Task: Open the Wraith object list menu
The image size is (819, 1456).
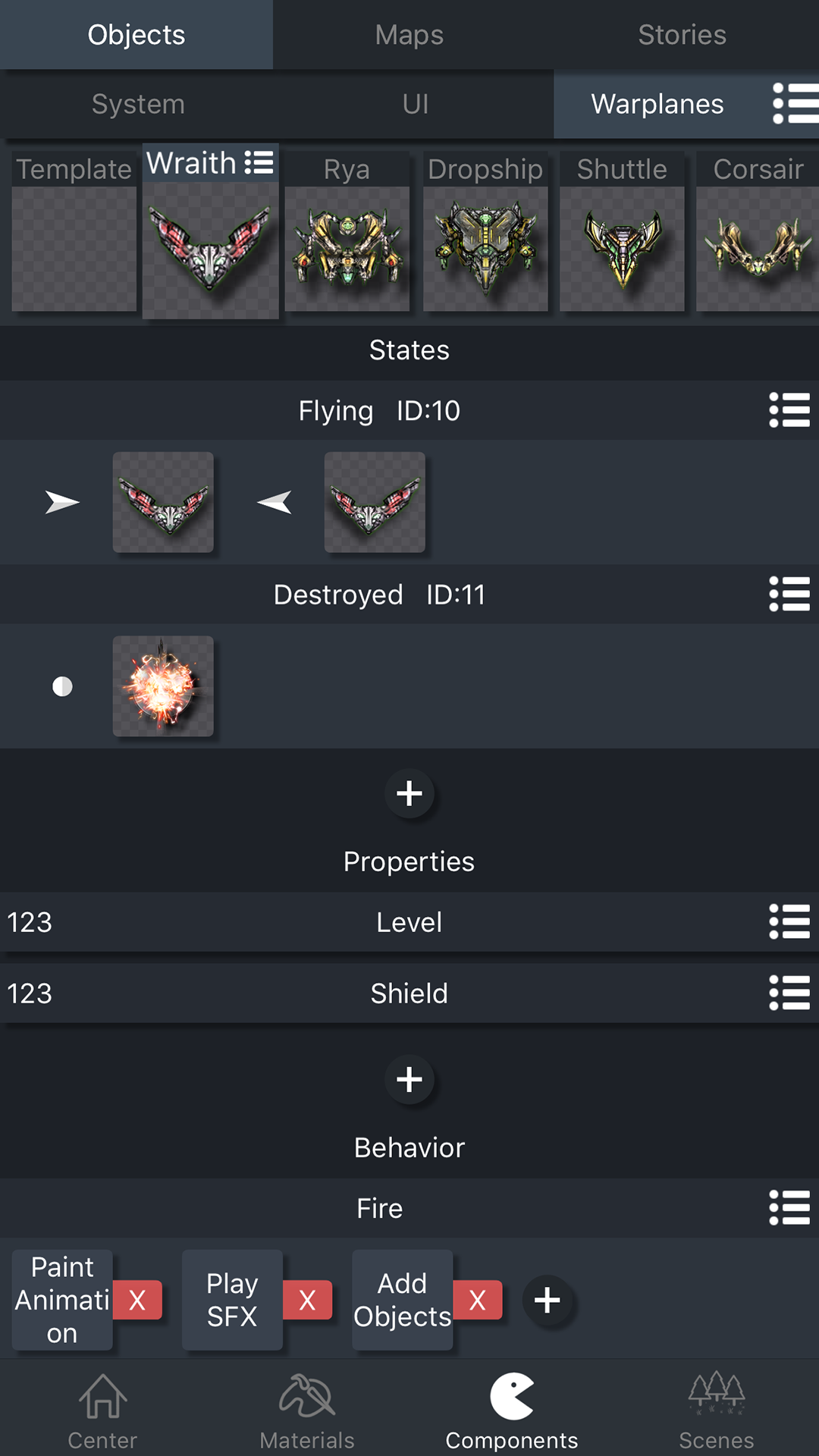Action: [x=259, y=162]
